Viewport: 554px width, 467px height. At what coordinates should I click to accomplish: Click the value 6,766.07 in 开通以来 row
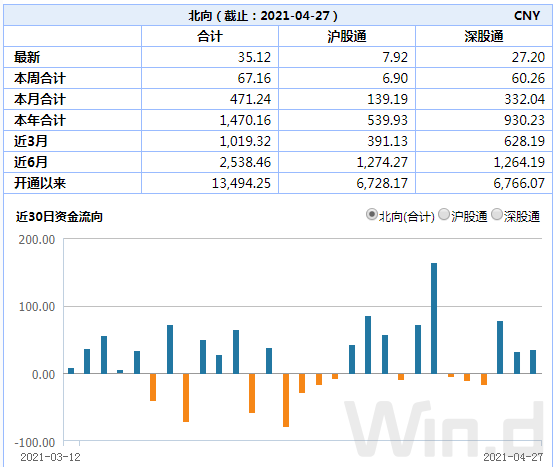519,183
